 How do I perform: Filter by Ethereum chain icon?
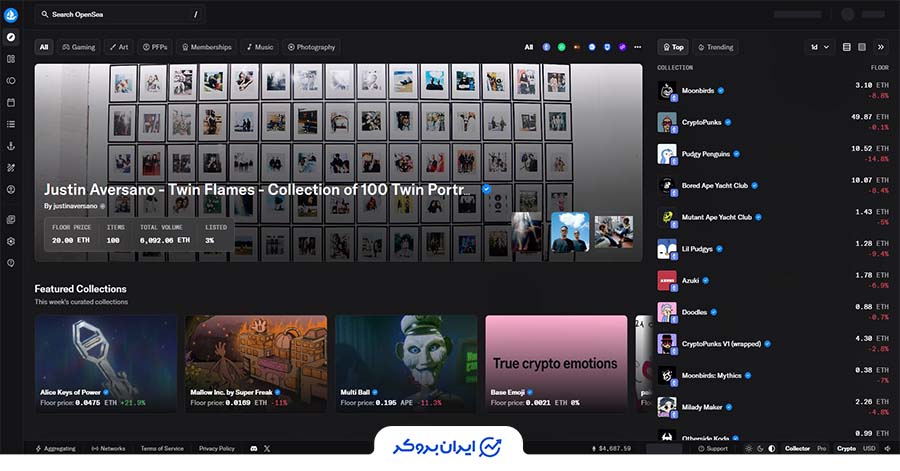[x=546, y=47]
